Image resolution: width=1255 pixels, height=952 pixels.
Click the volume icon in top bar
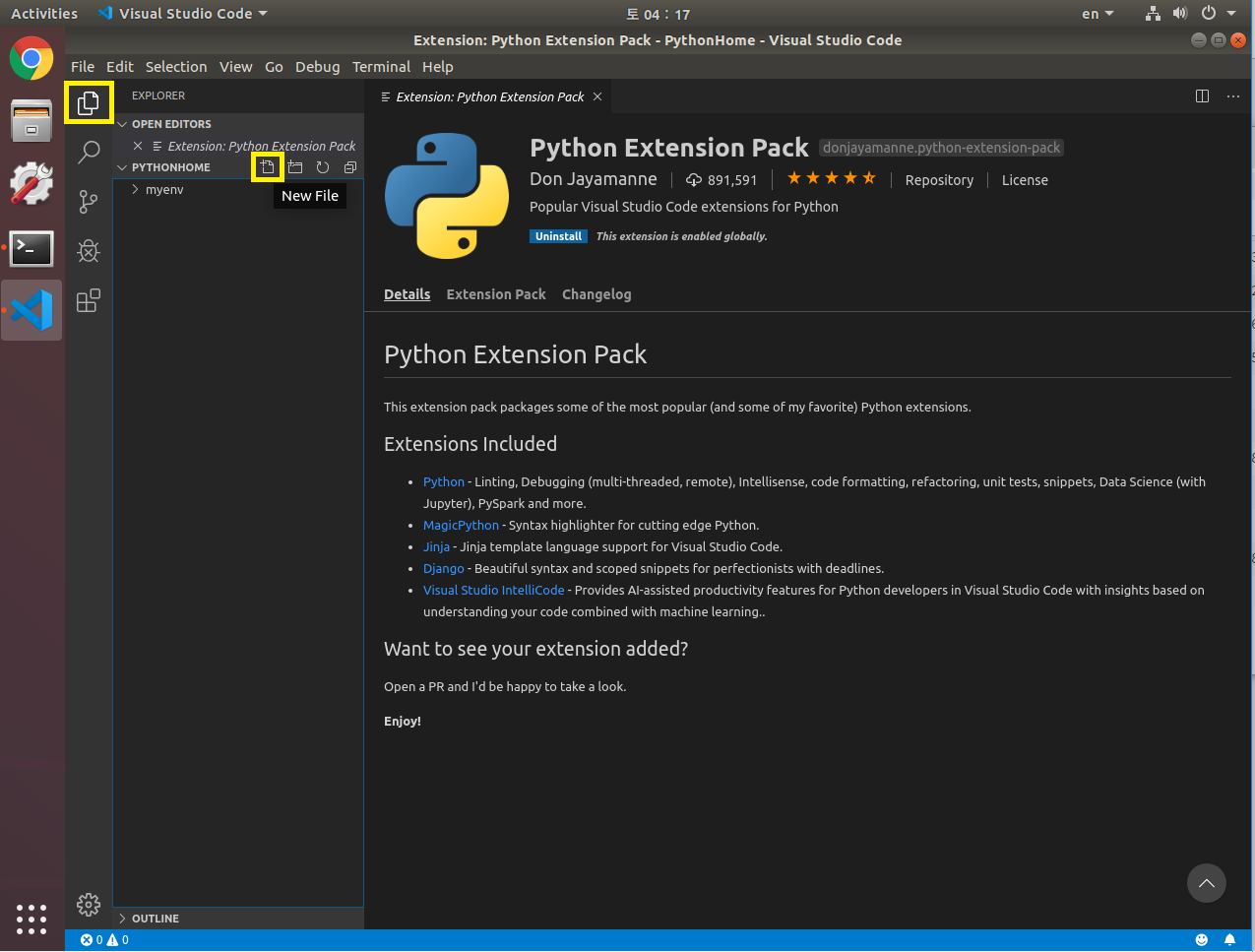click(1180, 14)
